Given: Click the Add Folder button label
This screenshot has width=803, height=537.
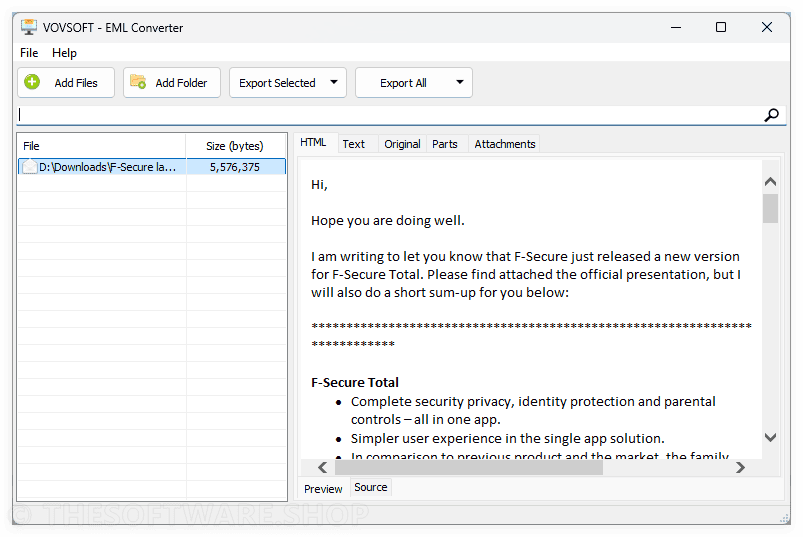Looking at the screenshot, I should coord(181,83).
